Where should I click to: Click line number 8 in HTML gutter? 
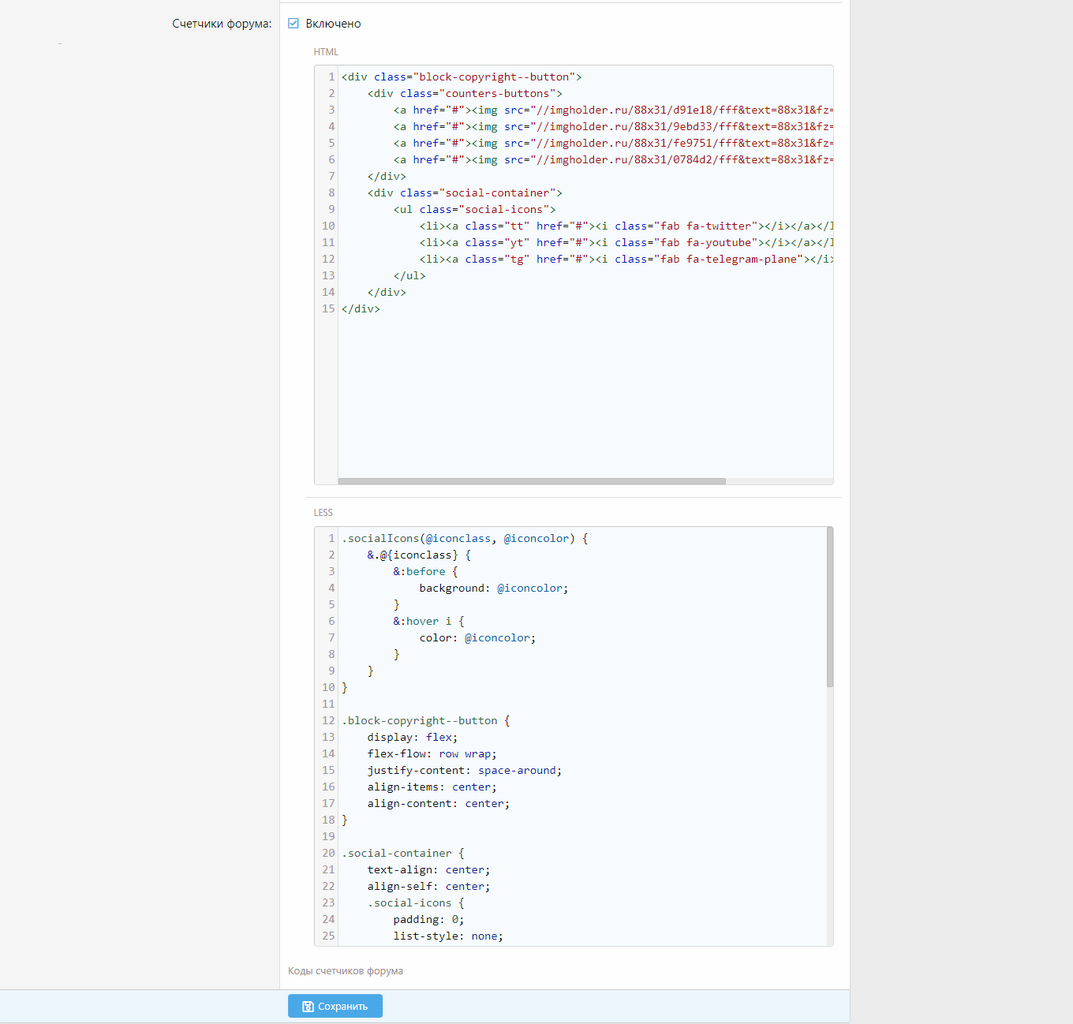pos(330,193)
